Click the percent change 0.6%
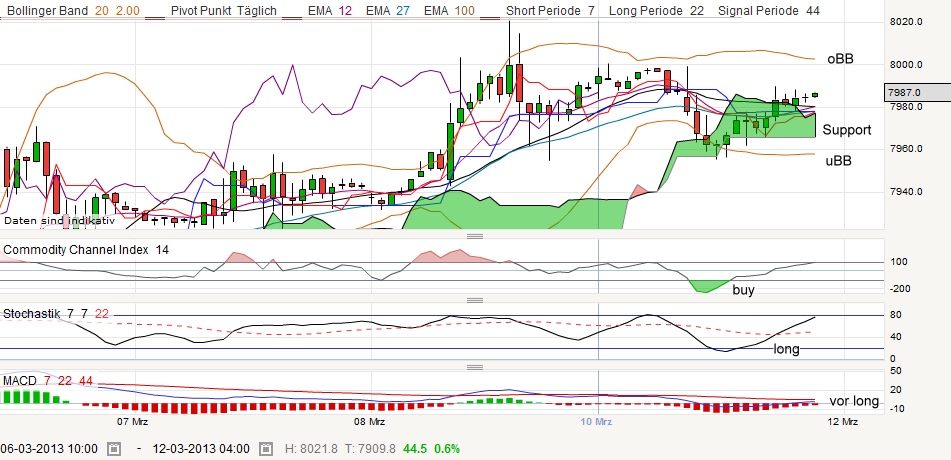 [x=447, y=449]
